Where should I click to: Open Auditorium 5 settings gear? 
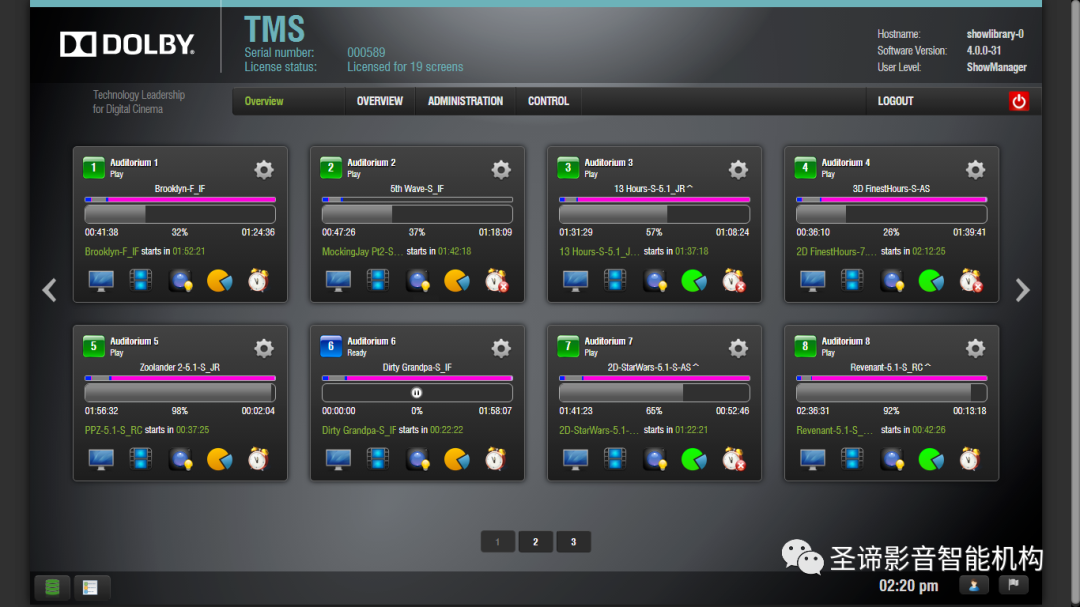tap(264, 348)
